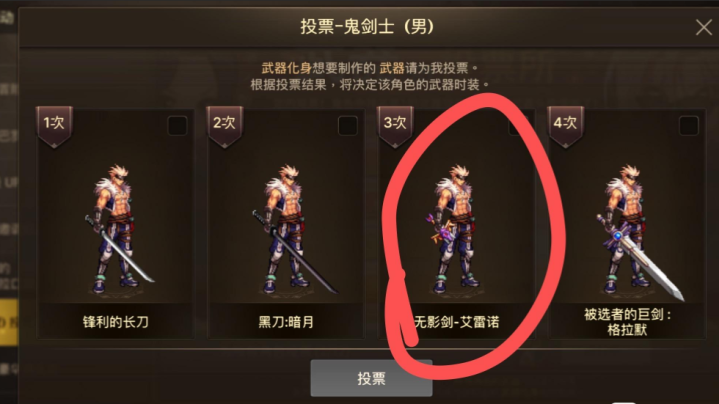
Task: Check the box for 锋利的长刀 card
Action: coord(177,126)
